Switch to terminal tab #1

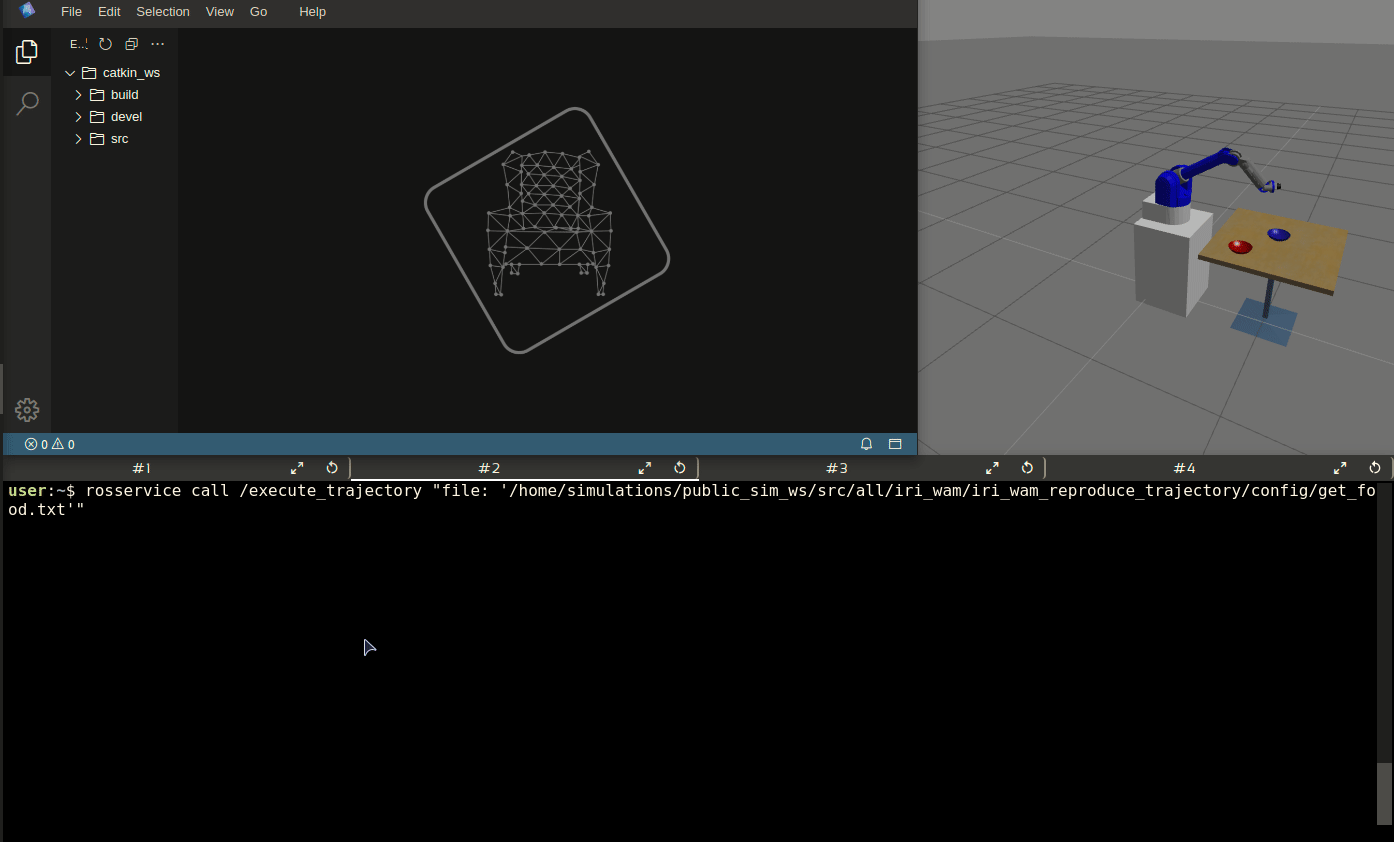(x=142, y=468)
